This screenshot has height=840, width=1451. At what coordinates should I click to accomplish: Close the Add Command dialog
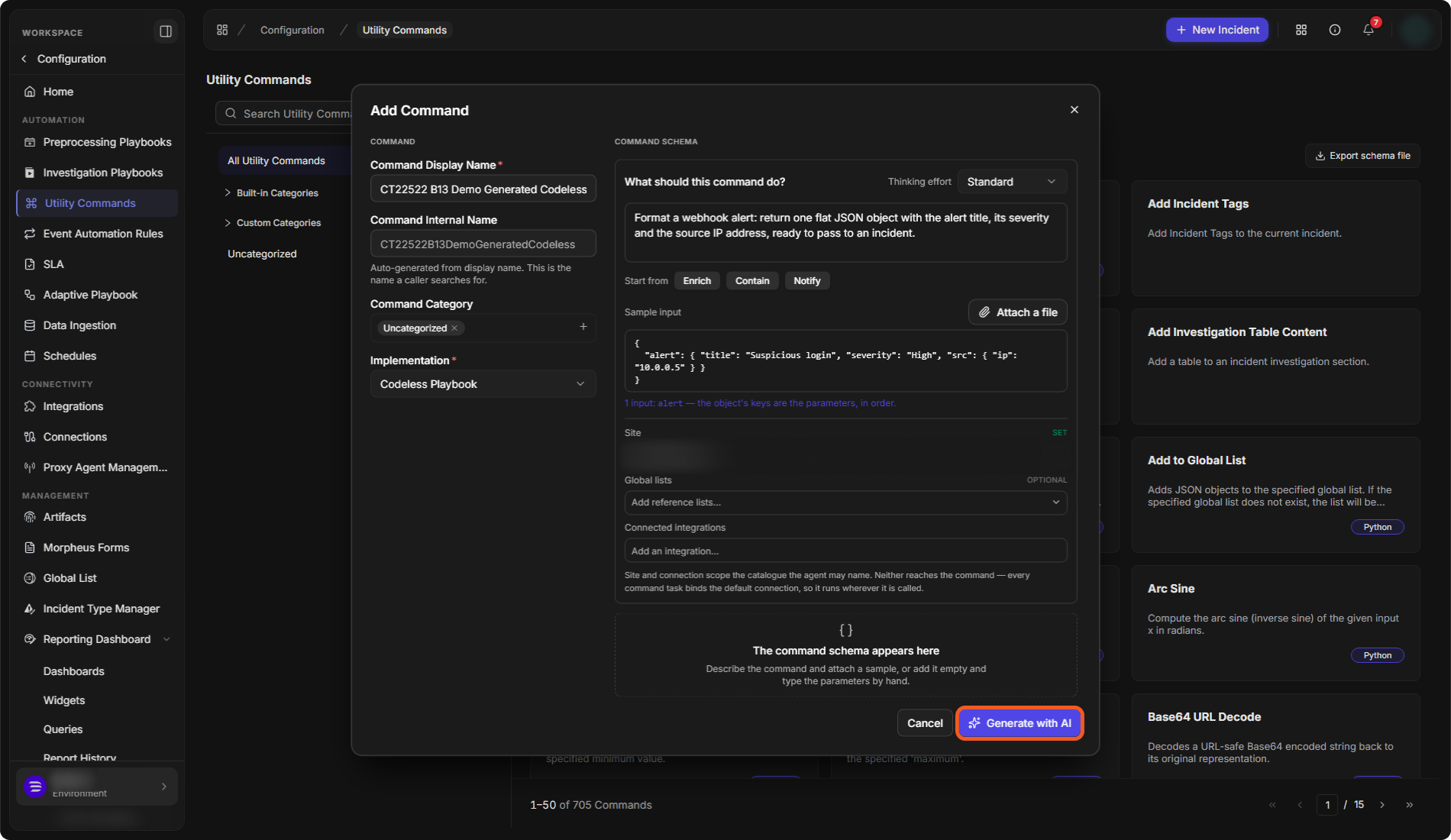1075,110
